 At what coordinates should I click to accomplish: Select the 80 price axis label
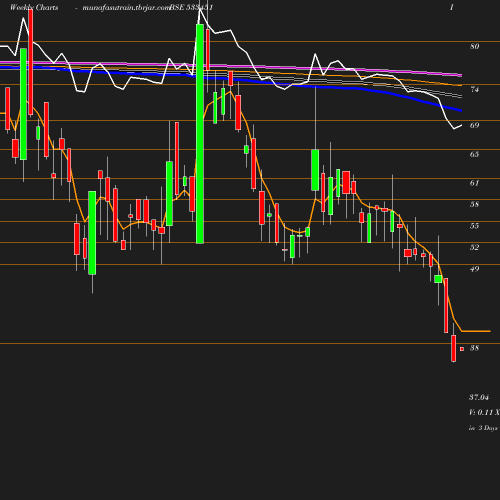(x=475, y=46)
